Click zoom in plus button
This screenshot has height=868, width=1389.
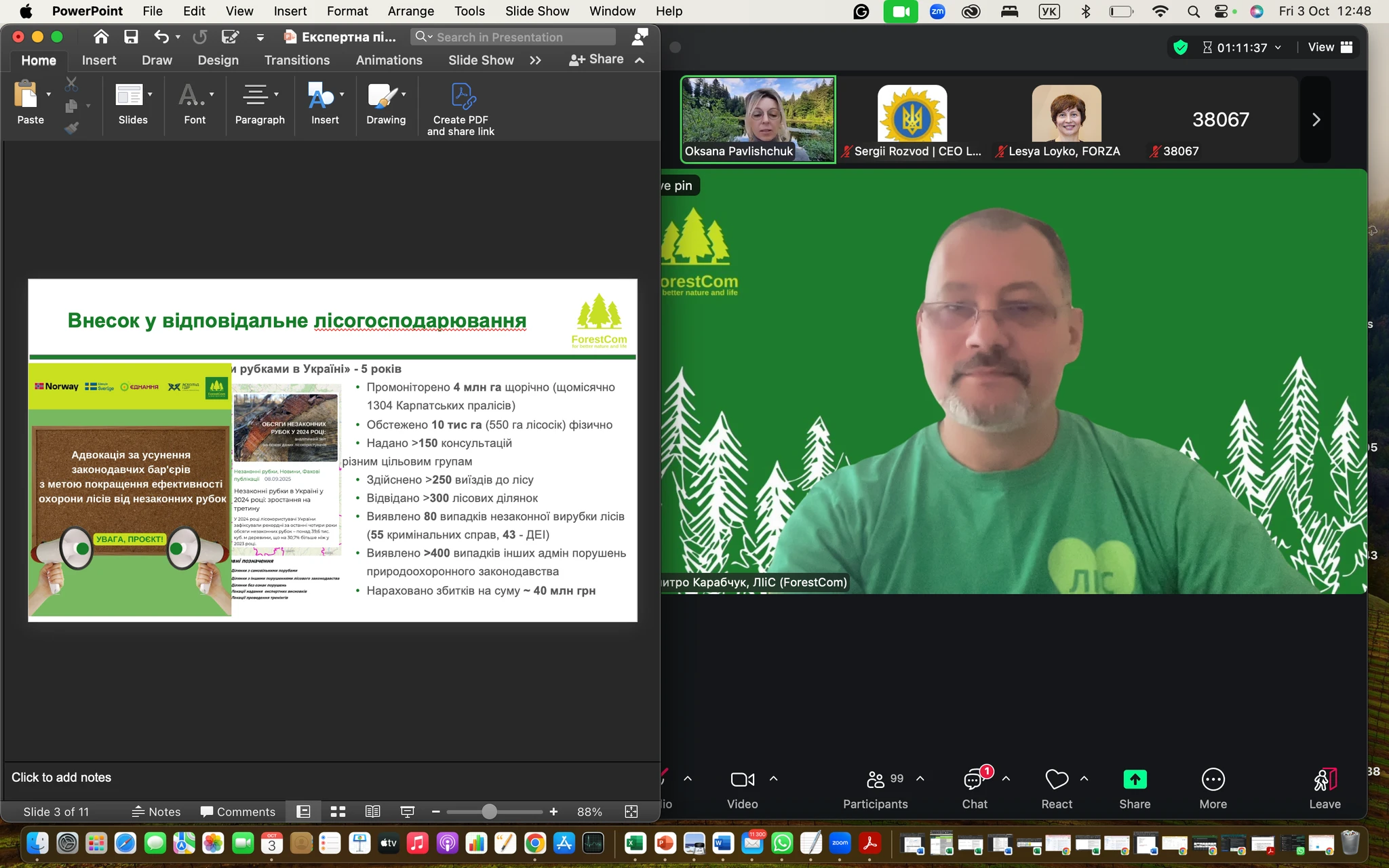553,812
